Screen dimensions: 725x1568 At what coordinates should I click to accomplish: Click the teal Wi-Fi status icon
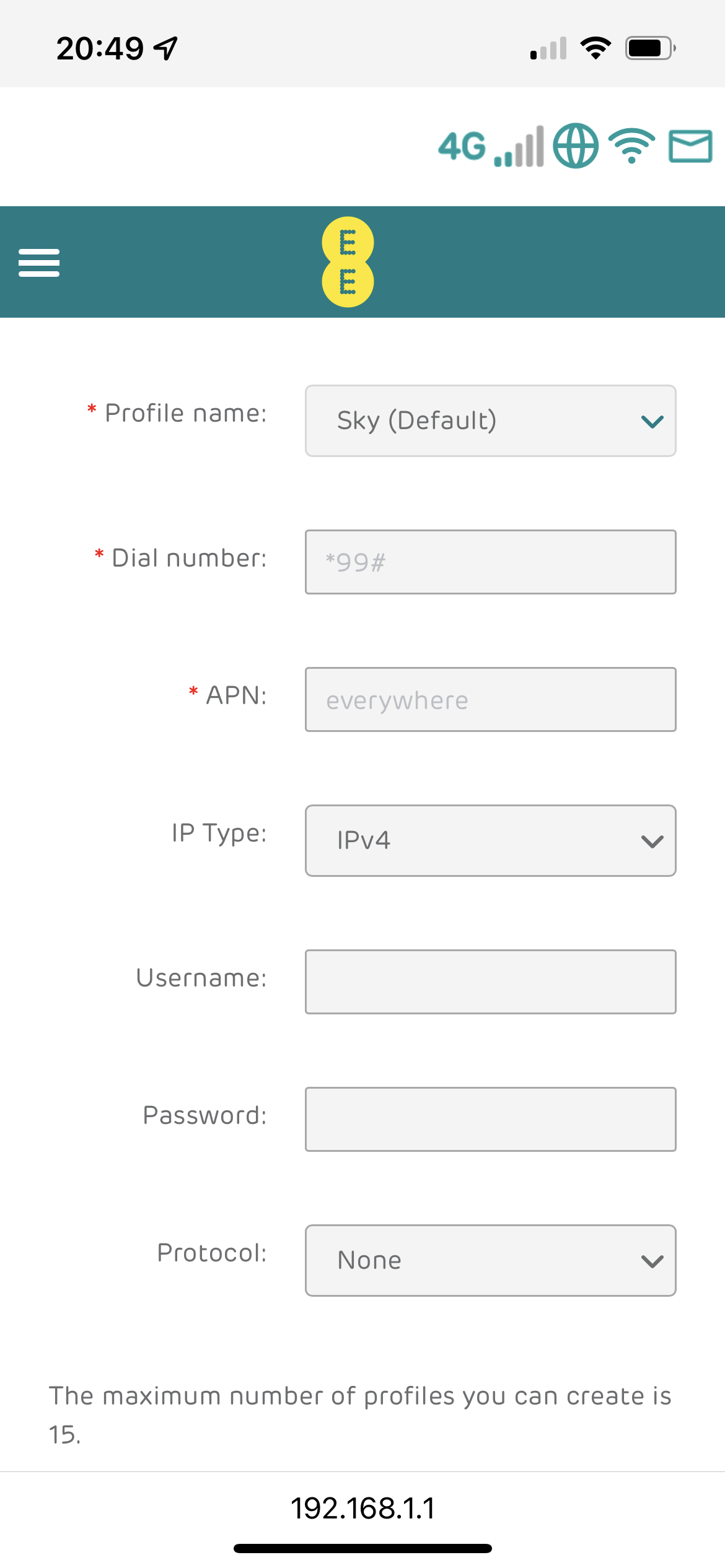pos(631,147)
